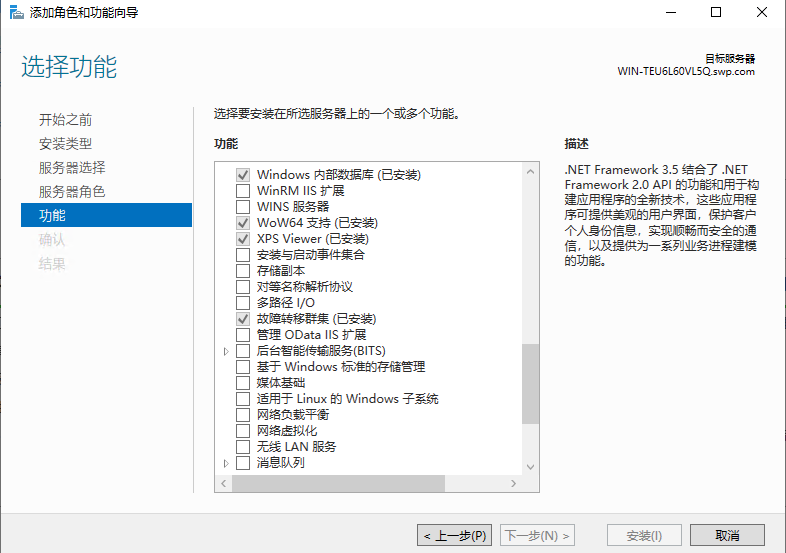Select the '多路径 I/O' feature label

tap(286, 303)
